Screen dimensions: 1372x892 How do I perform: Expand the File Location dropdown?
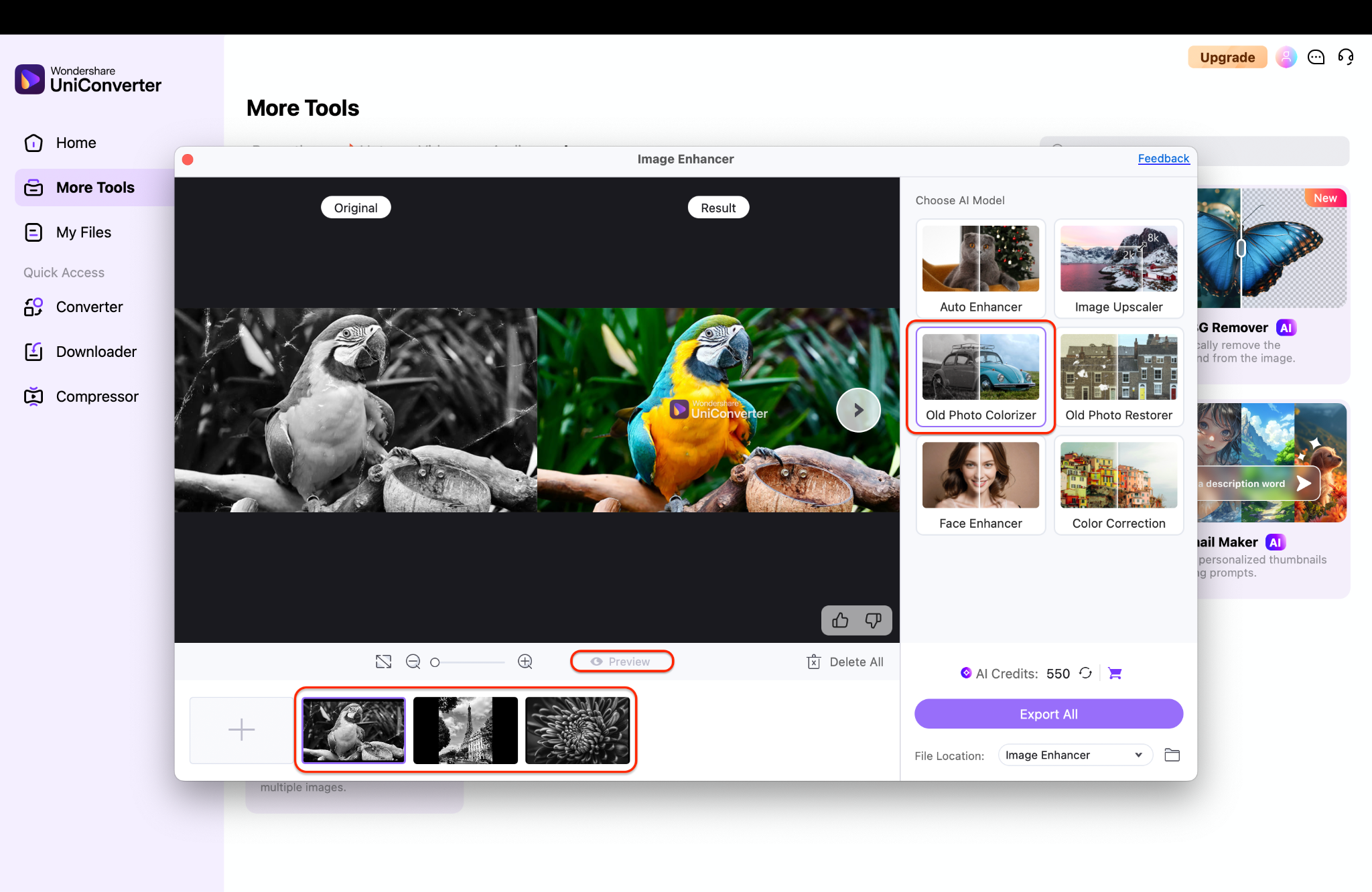point(1075,755)
